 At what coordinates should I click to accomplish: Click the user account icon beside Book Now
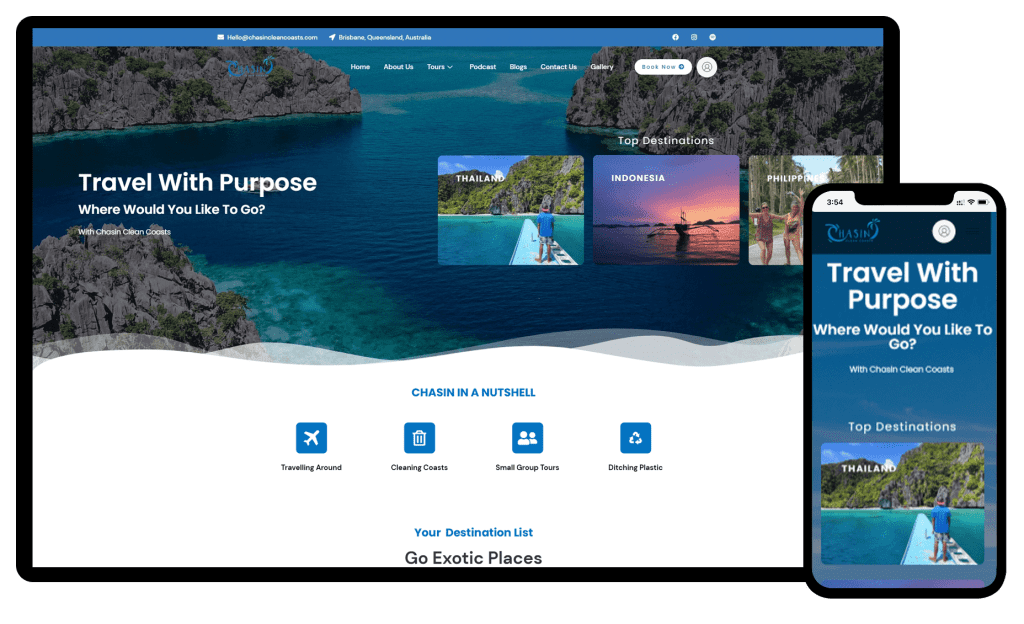pos(707,67)
